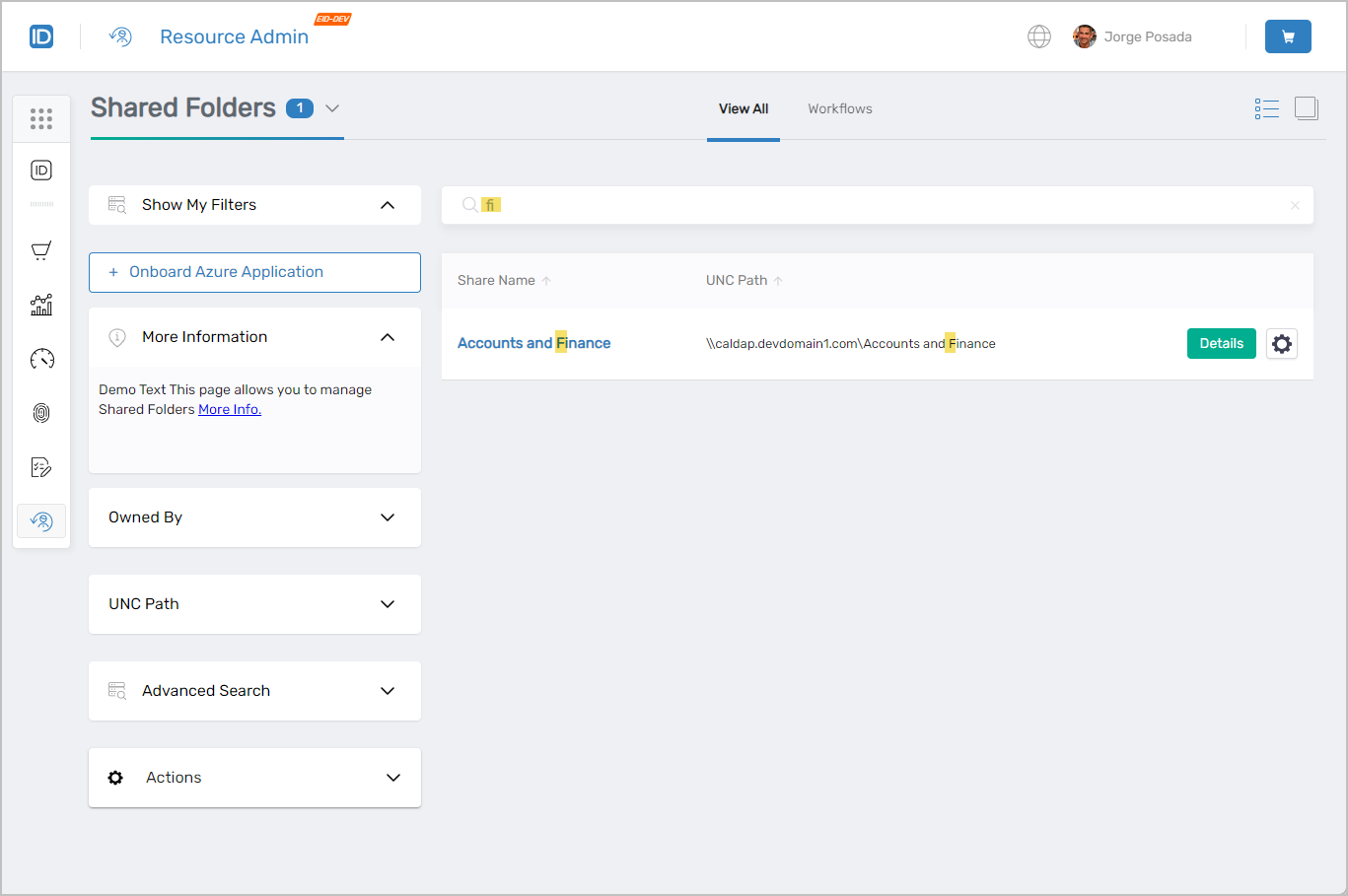Open the Actions dropdown

point(392,777)
